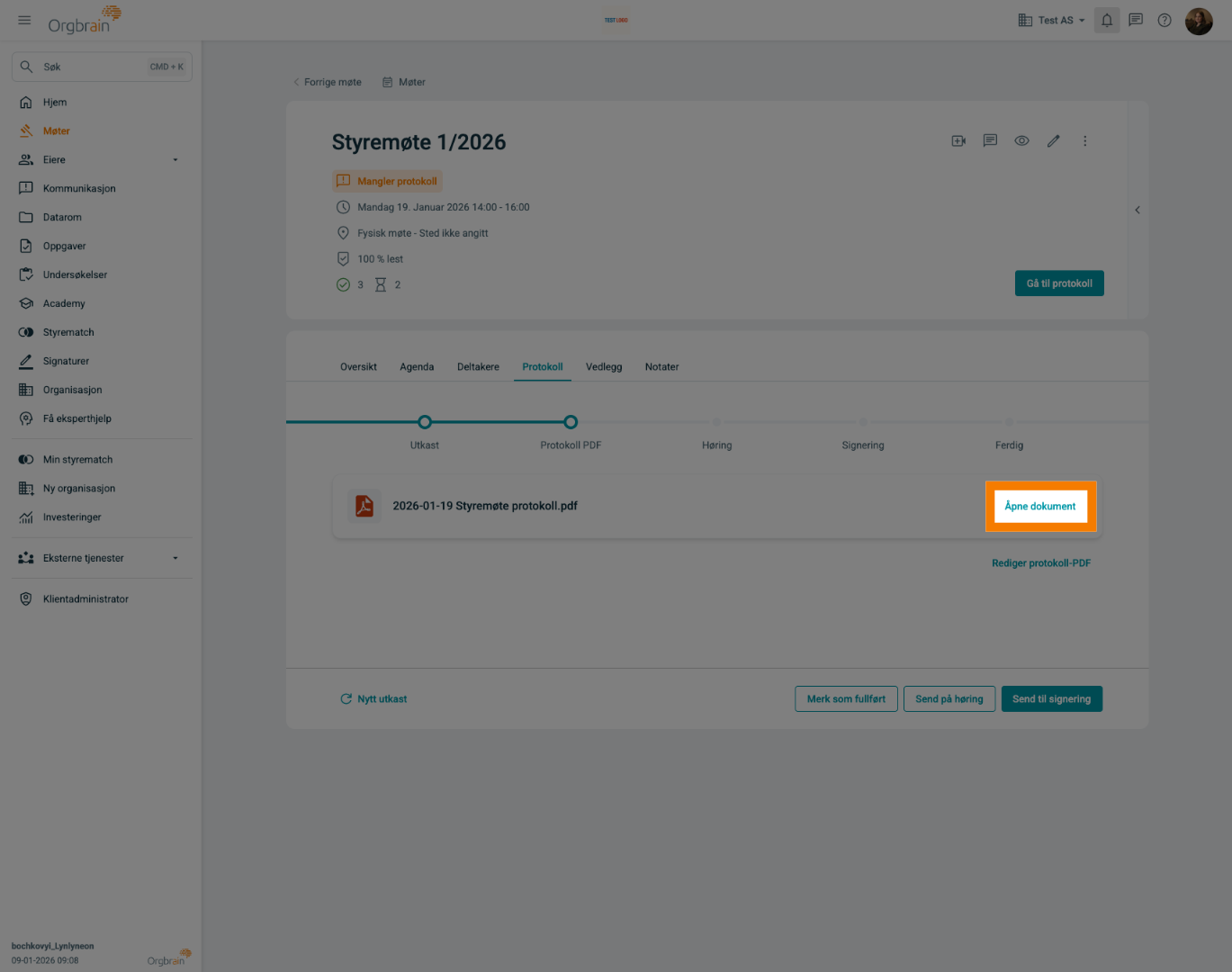Viewport: 1232px width, 972px height.
Task: Navigate to Møter breadcrumb link
Action: 404,82
